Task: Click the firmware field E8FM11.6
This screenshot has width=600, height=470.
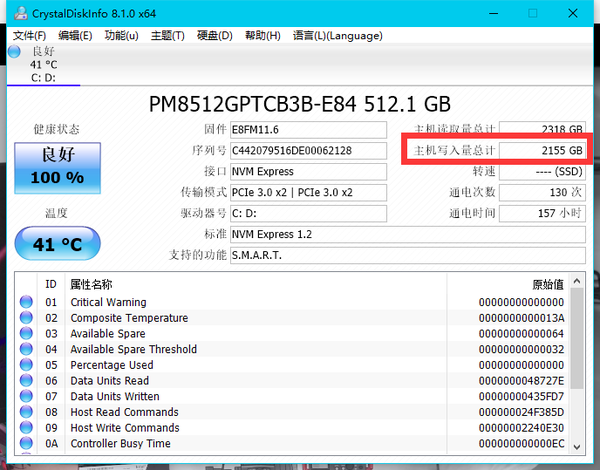Action: (306, 130)
